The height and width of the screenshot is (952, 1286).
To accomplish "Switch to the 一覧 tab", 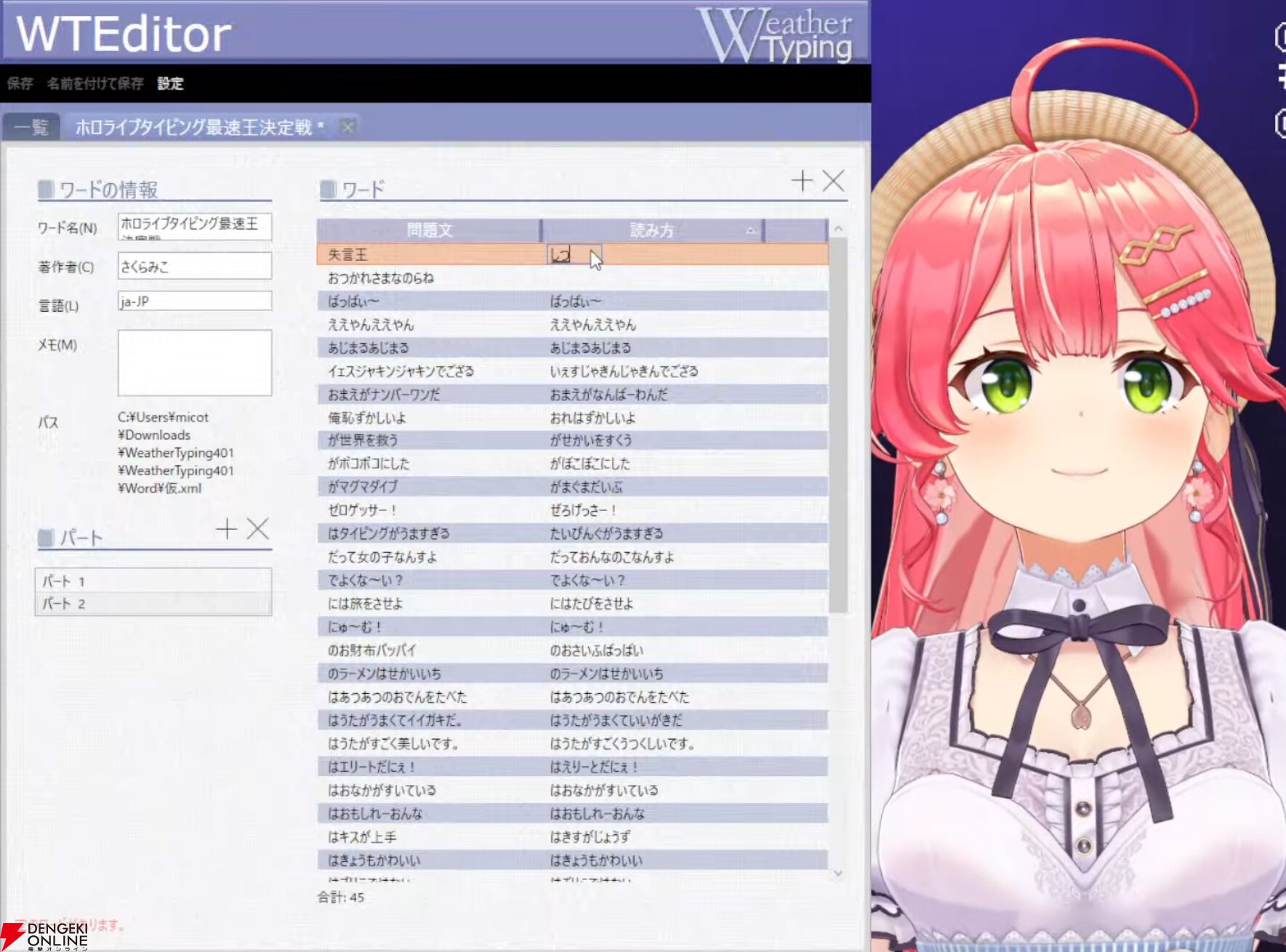I will pyautogui.click(x=32, y=128).
